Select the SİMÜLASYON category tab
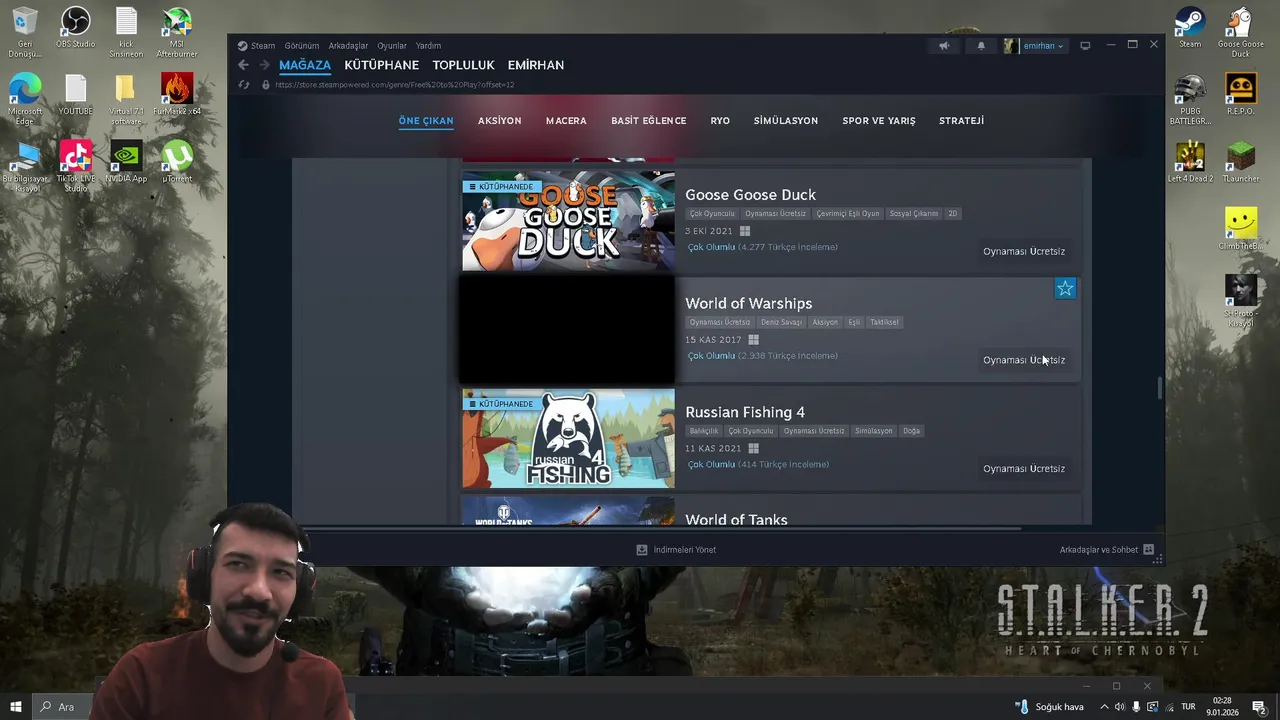Viewport: 1280px width, 720px height. tap(785, 120)
